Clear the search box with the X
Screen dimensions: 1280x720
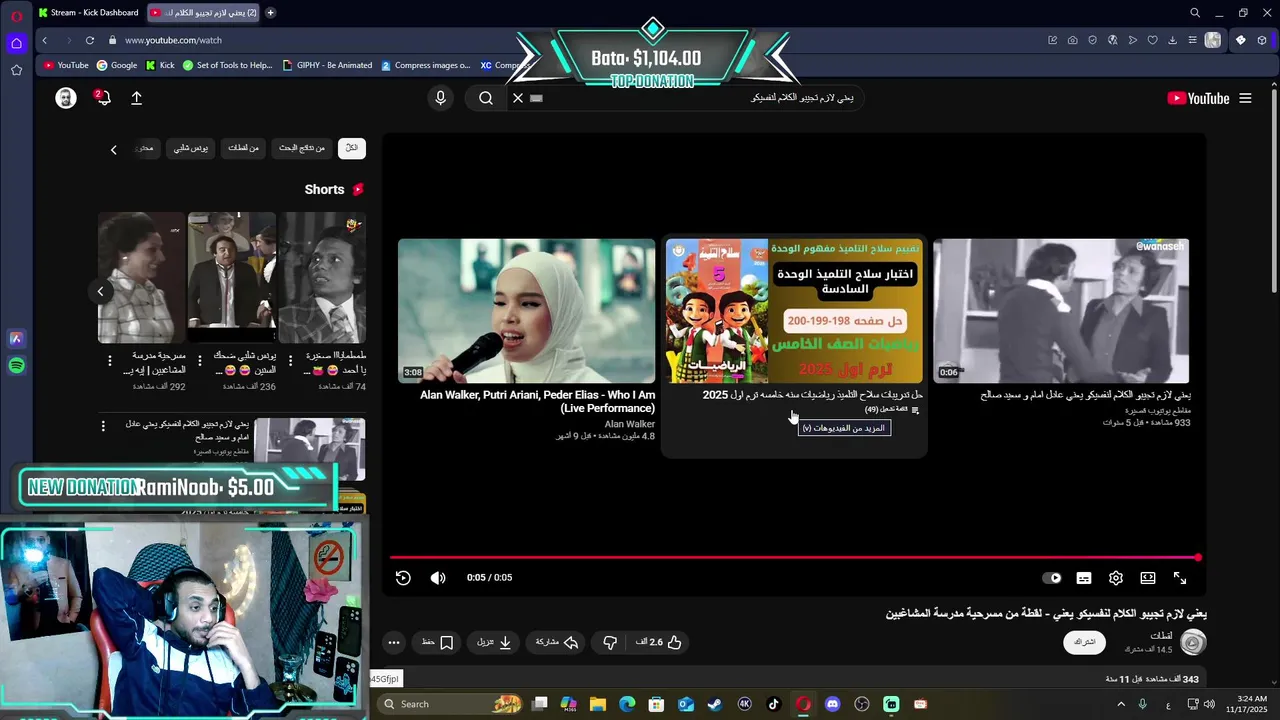[518, 98]
